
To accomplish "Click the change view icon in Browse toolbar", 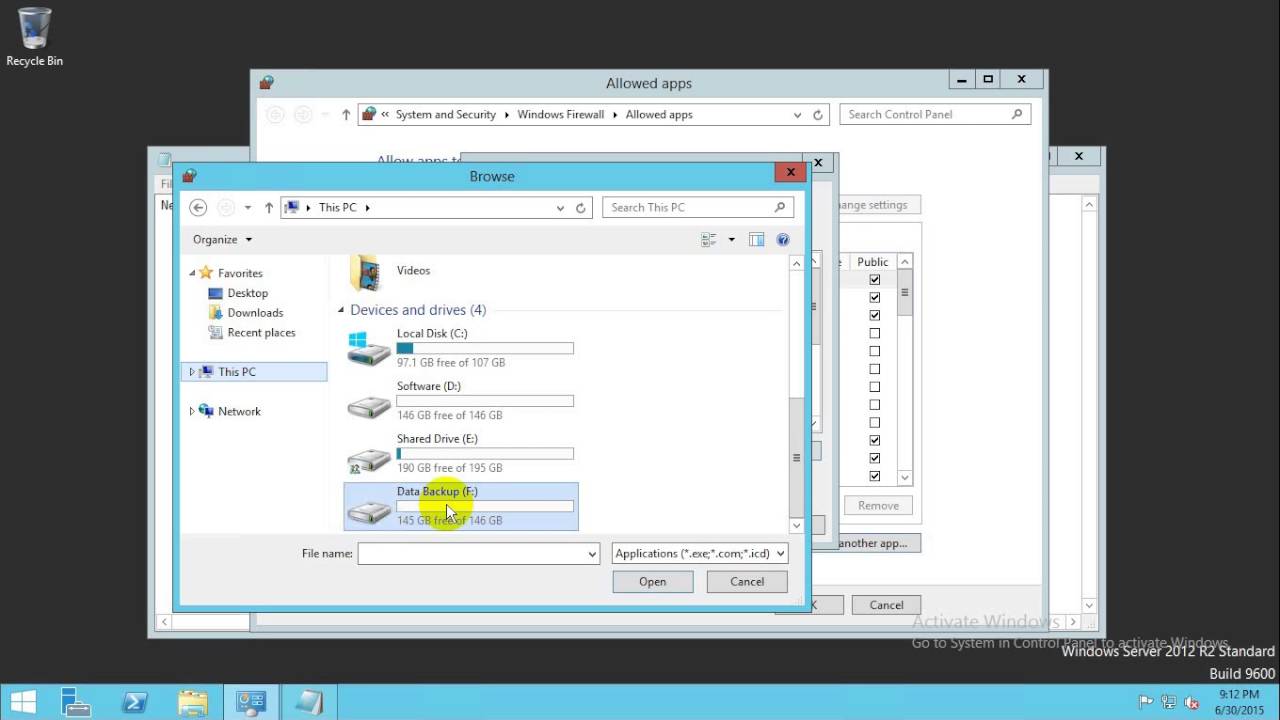I will [709, 239].
